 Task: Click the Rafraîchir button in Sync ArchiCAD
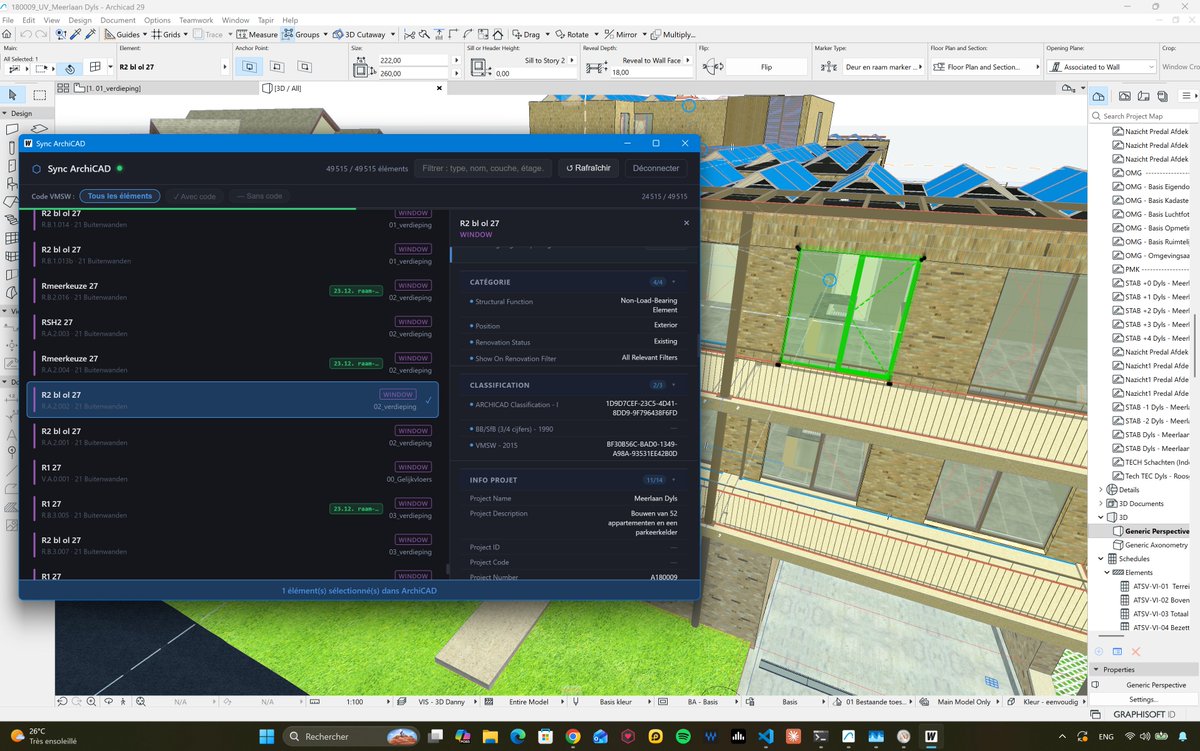tap(588, 168)
